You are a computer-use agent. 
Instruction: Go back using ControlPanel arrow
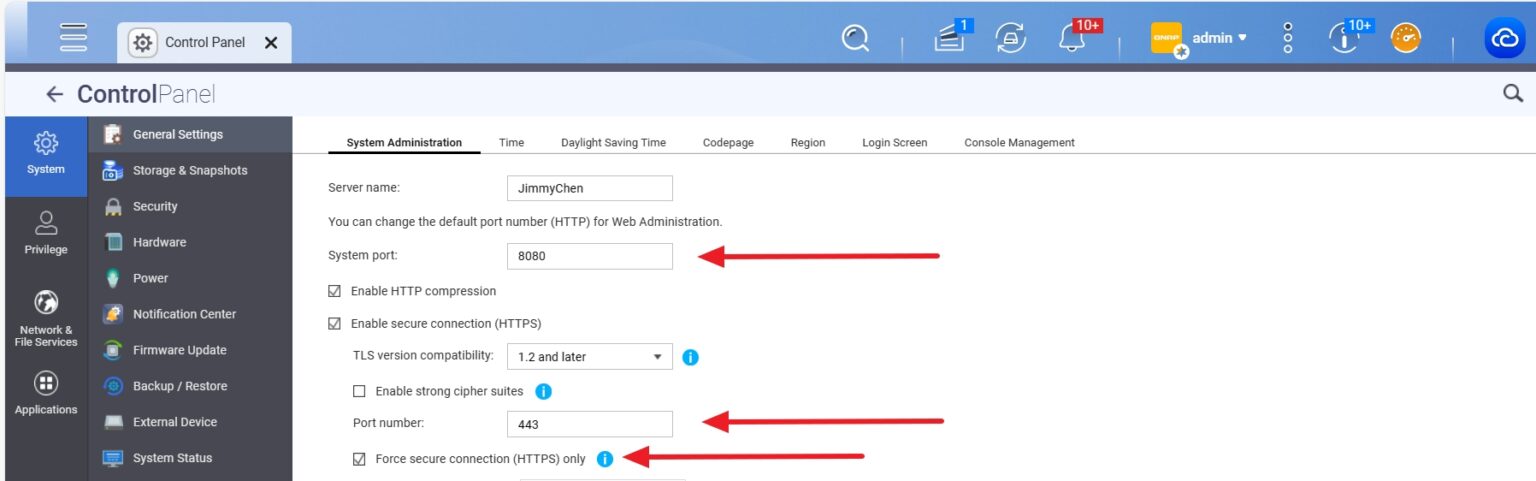point(55,94)
